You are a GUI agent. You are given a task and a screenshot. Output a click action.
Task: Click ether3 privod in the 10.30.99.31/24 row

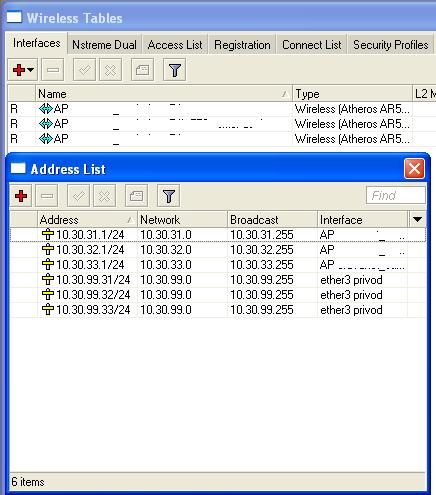tap(351, 280)
